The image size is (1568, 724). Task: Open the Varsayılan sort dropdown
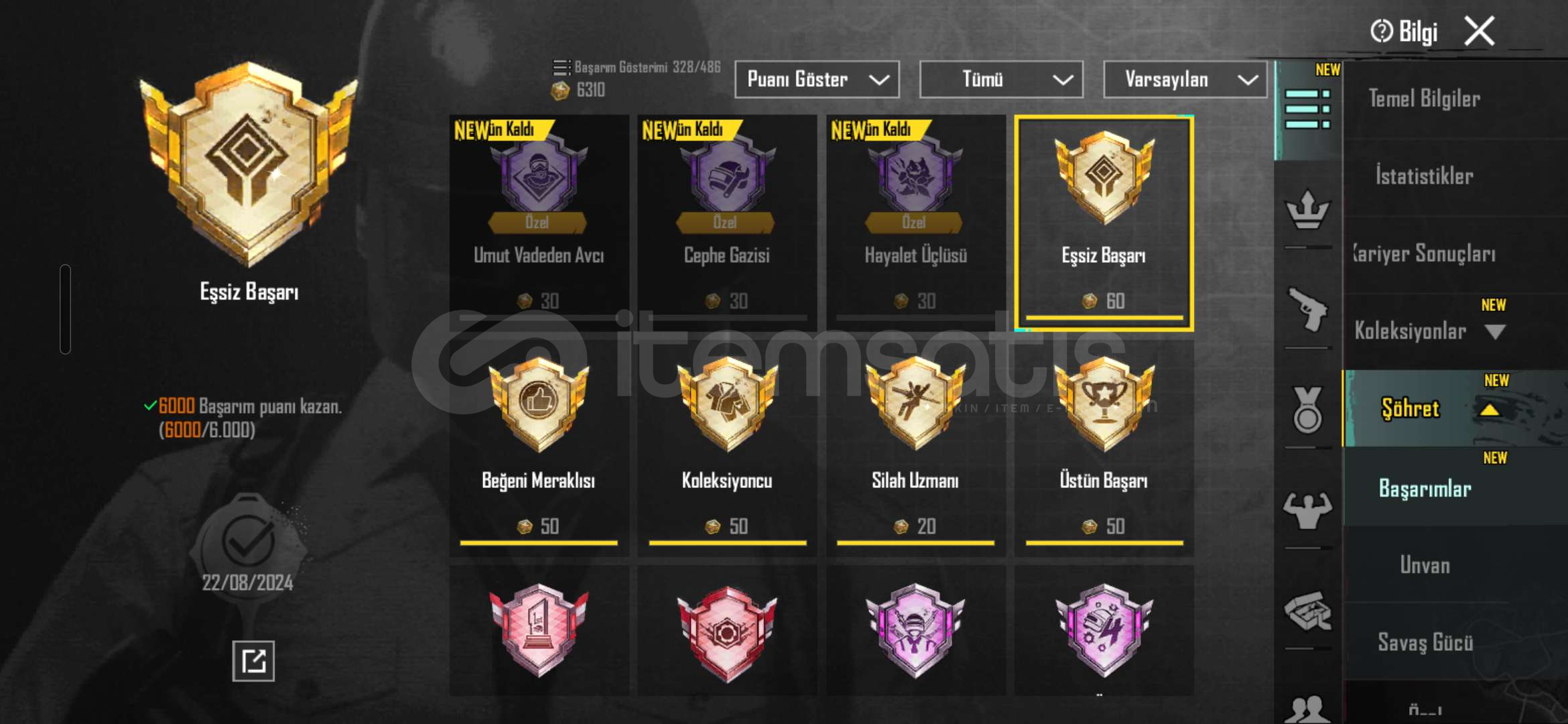click(1185, 80)
